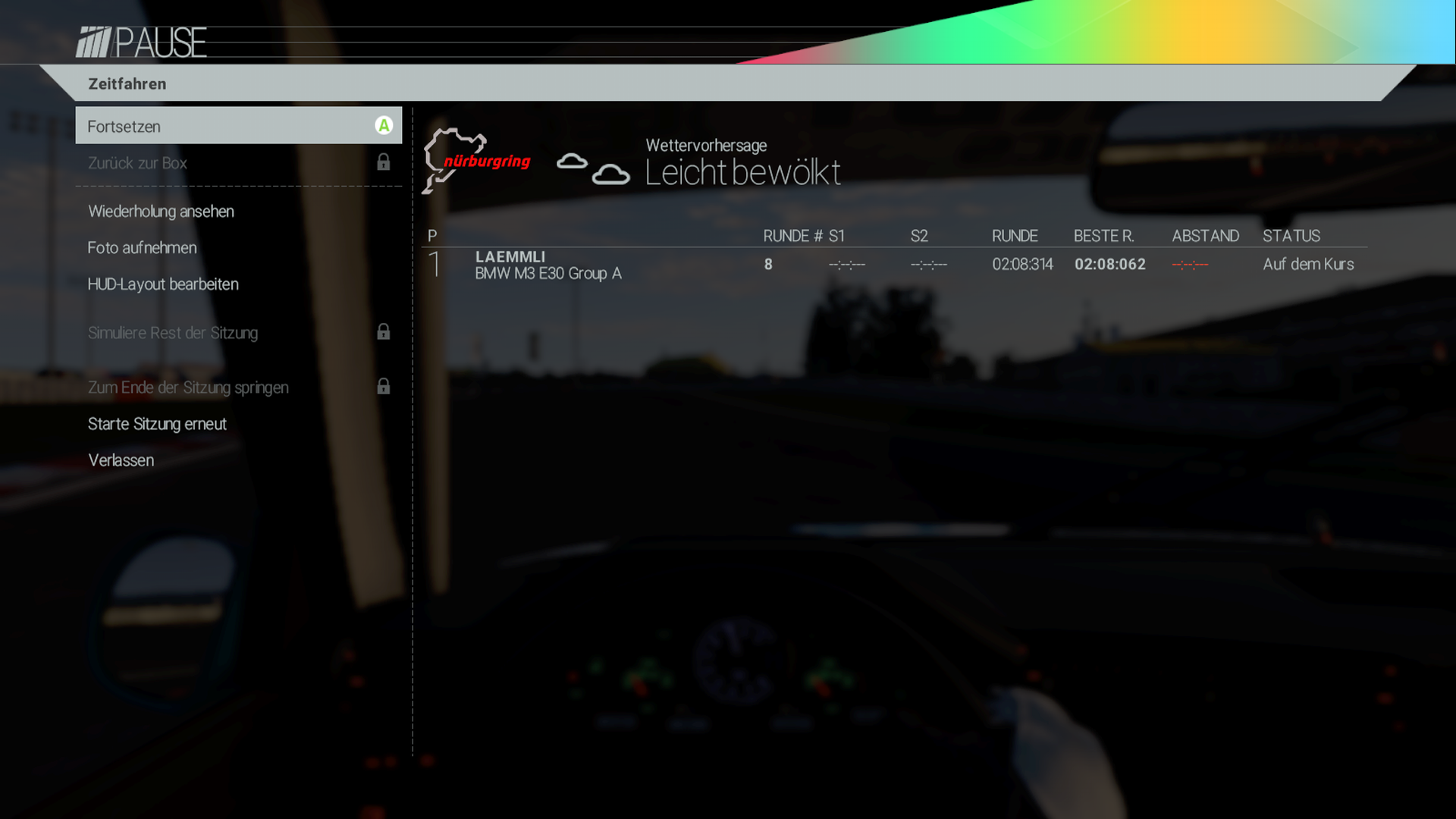The image size is (1456, 819).
Task: Click the ABSTAND column header
Action: (1206, 236)
